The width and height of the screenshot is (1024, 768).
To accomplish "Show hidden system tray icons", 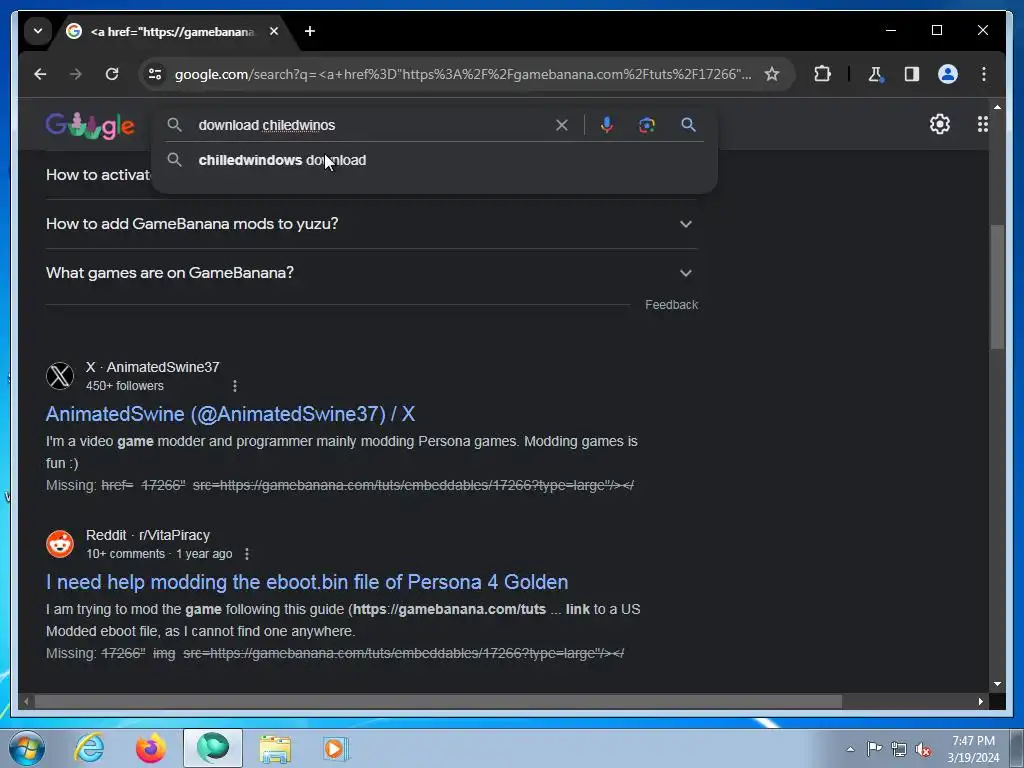I will point(850,749).
